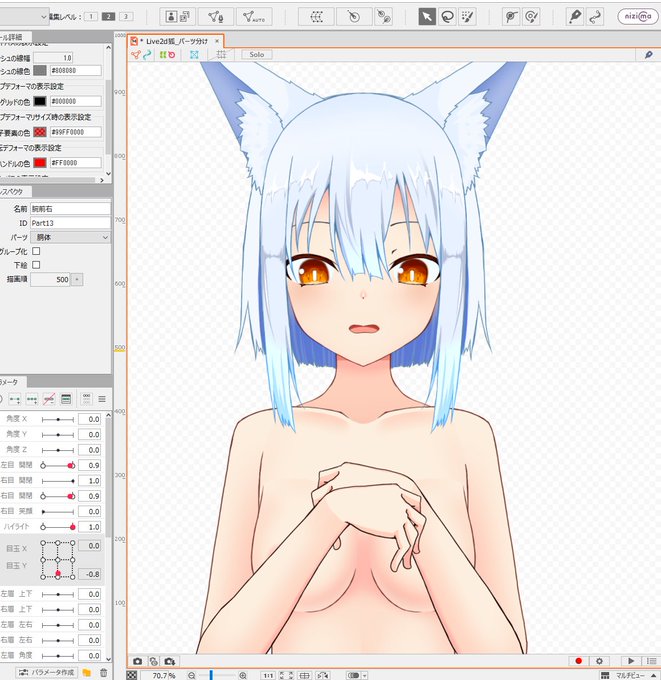Open playback settings gear icon
Screen dimensions: 661x680
pyautogui.click(x=599, y=661)
